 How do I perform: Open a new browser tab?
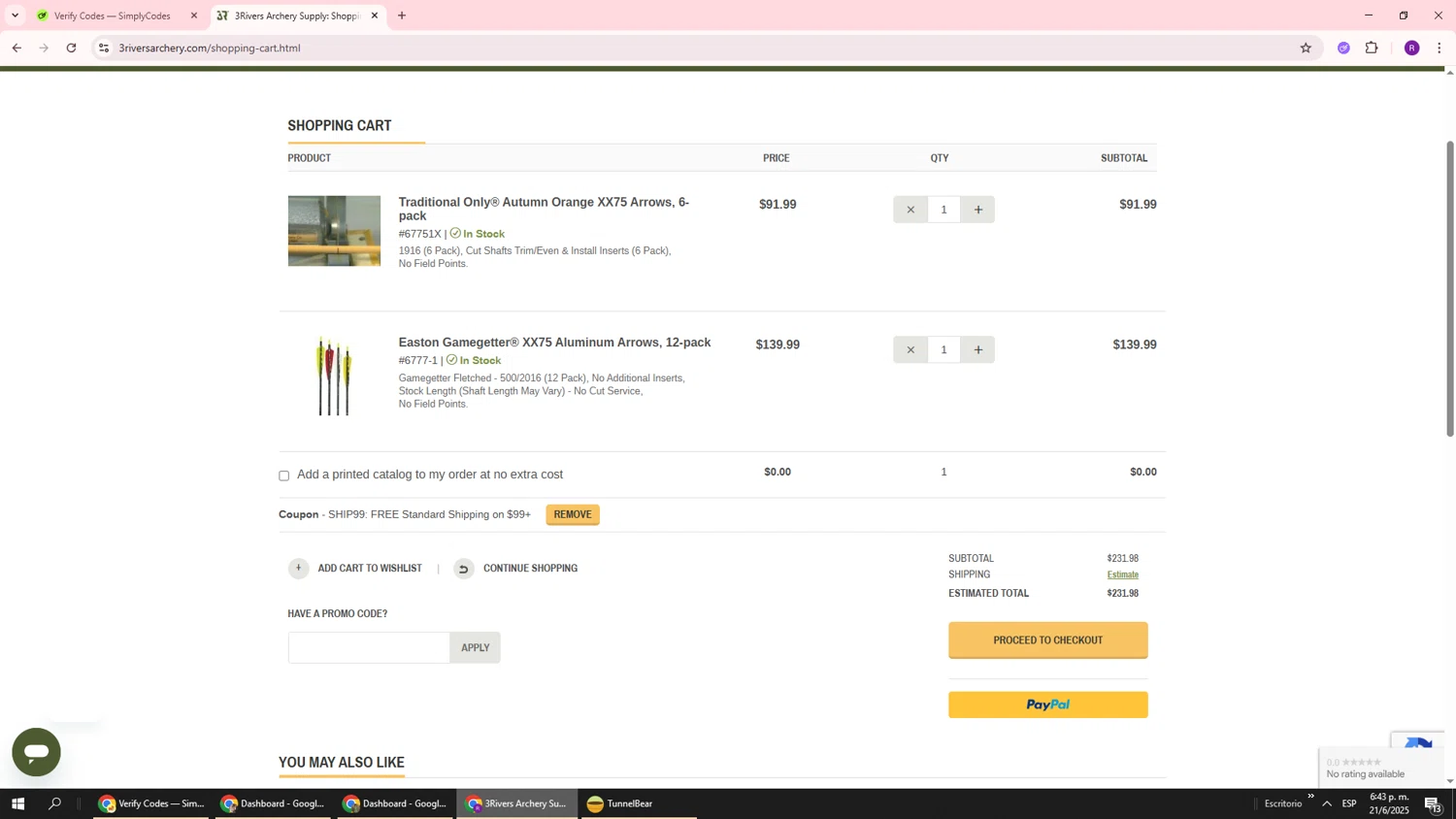402,16
